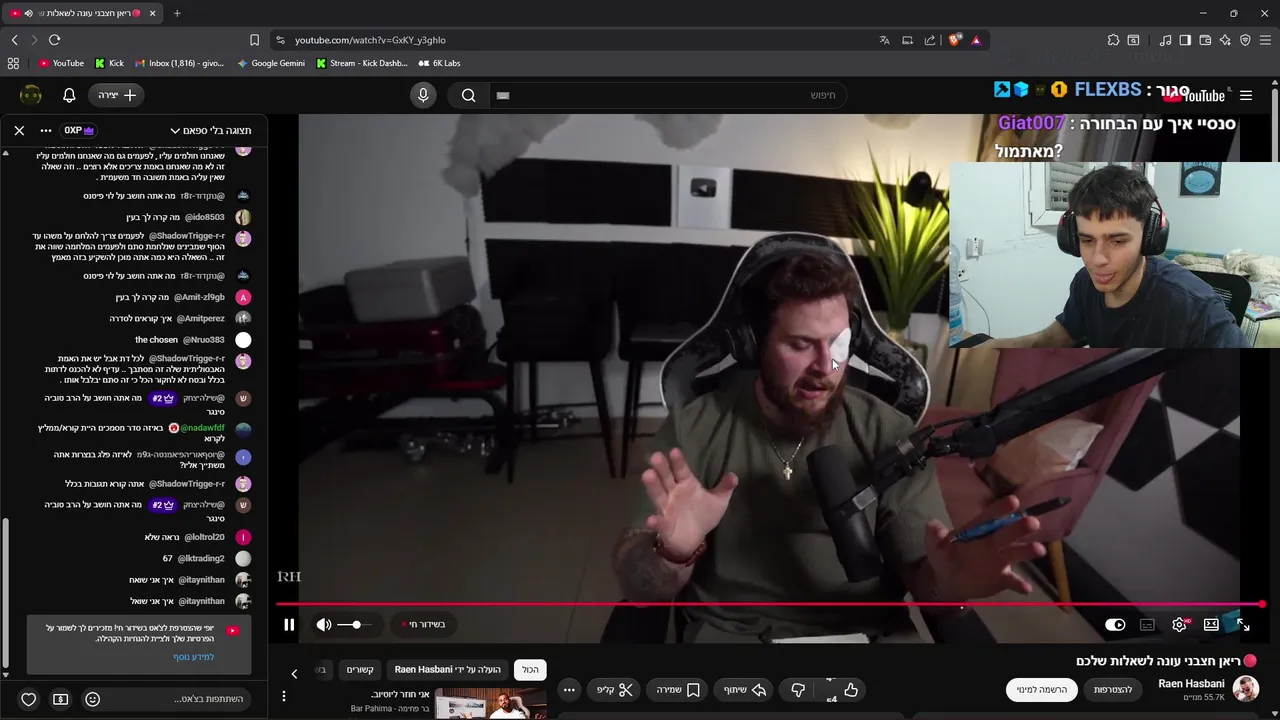The image size is (1280, 720).
Task: Close the live chat panel
Action: pyautogui.click(x=19, y=130)
